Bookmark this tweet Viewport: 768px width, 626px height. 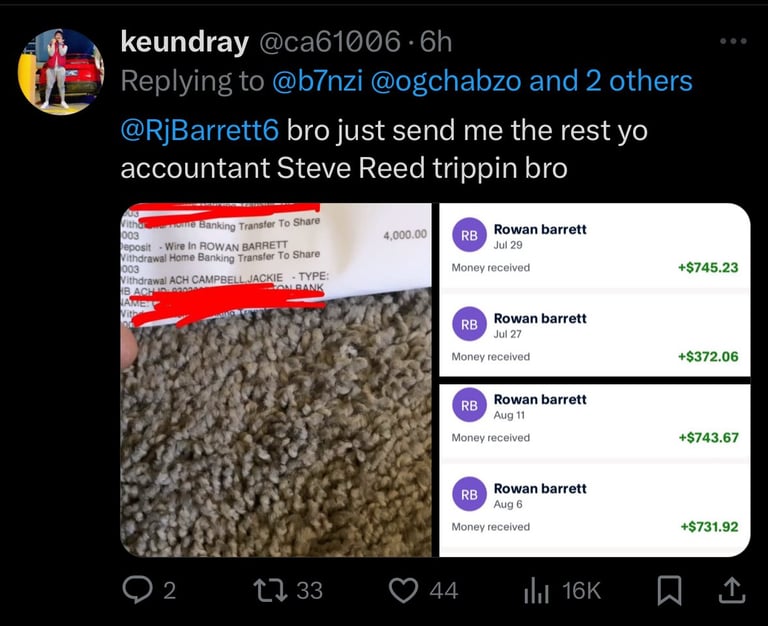click(669, 590)
